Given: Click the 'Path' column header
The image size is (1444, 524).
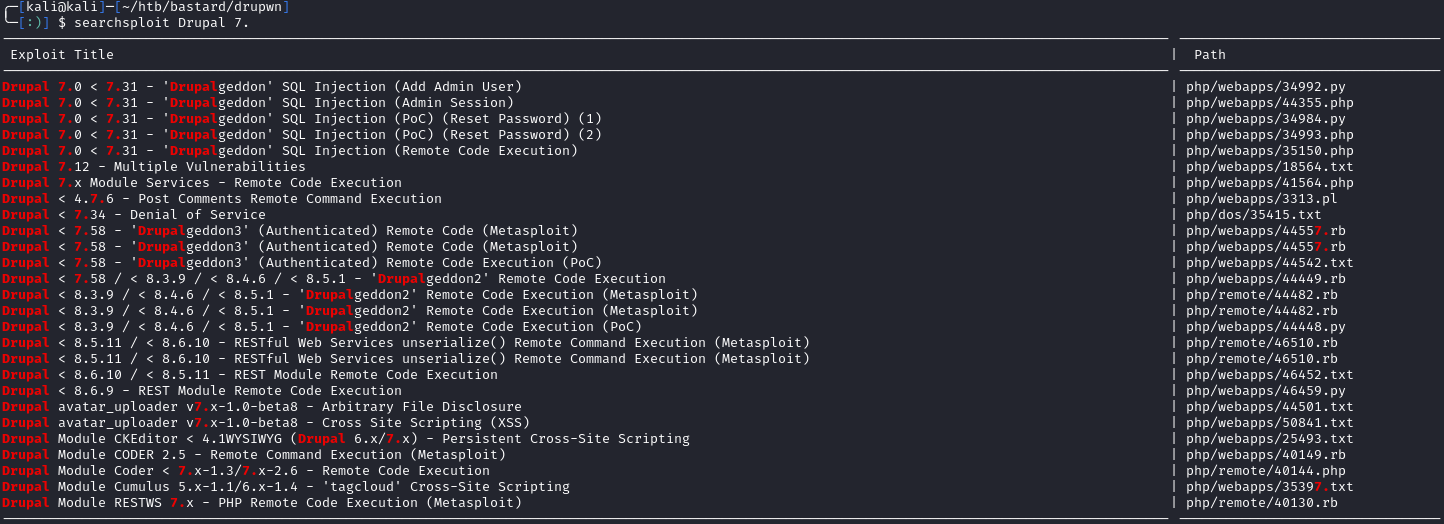Looking at the screenshot, I should coord(1209,54).
